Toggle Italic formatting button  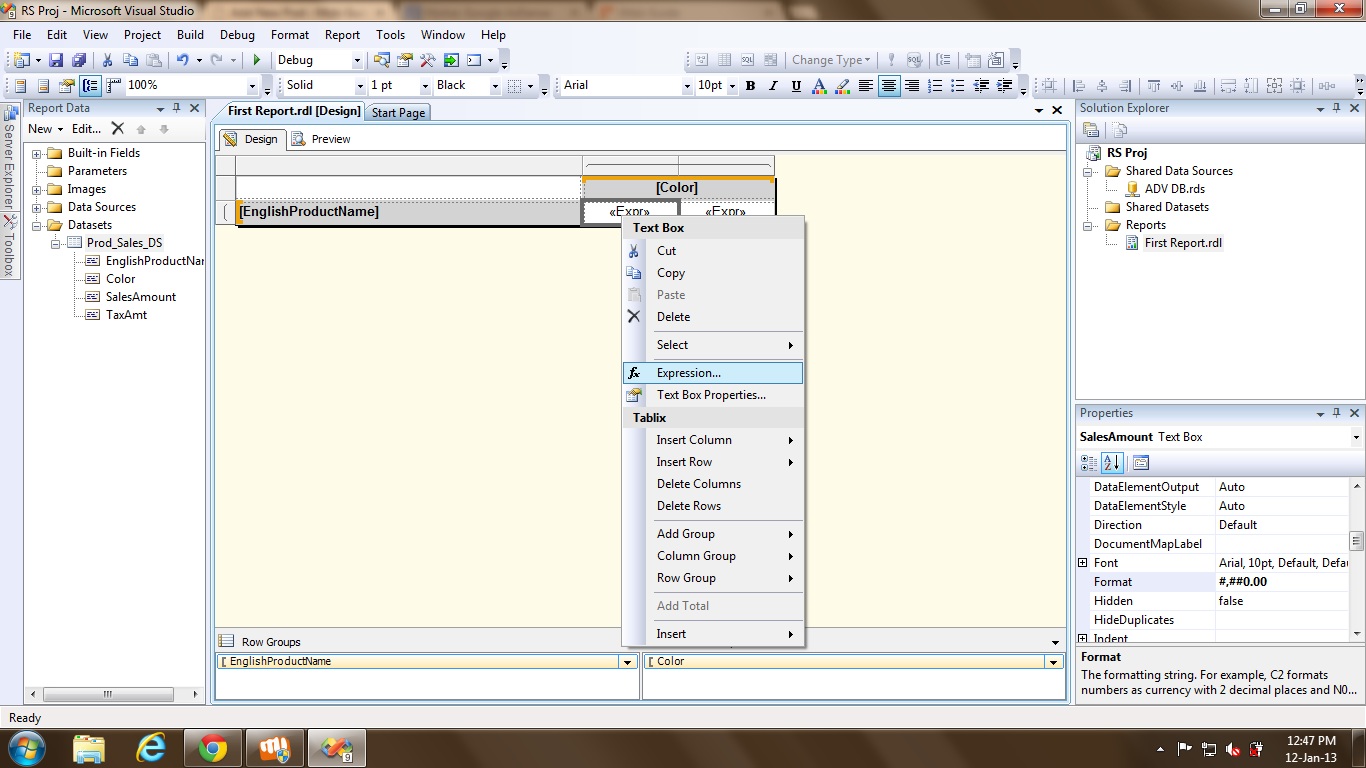773,86
